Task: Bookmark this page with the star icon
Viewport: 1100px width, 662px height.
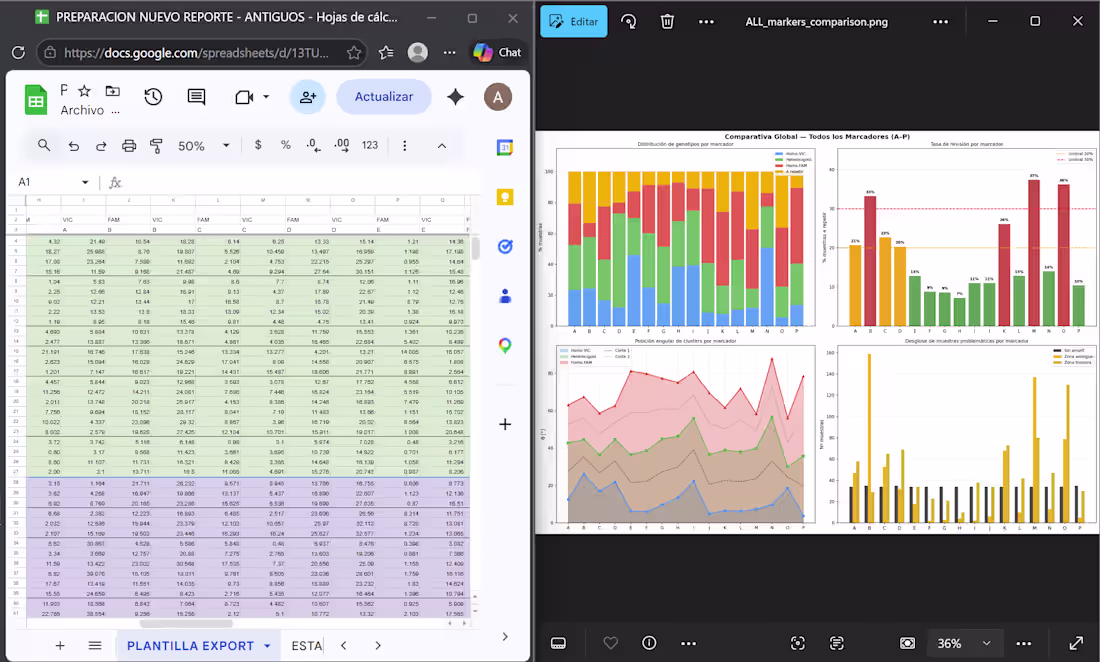Action: point(354,53)
